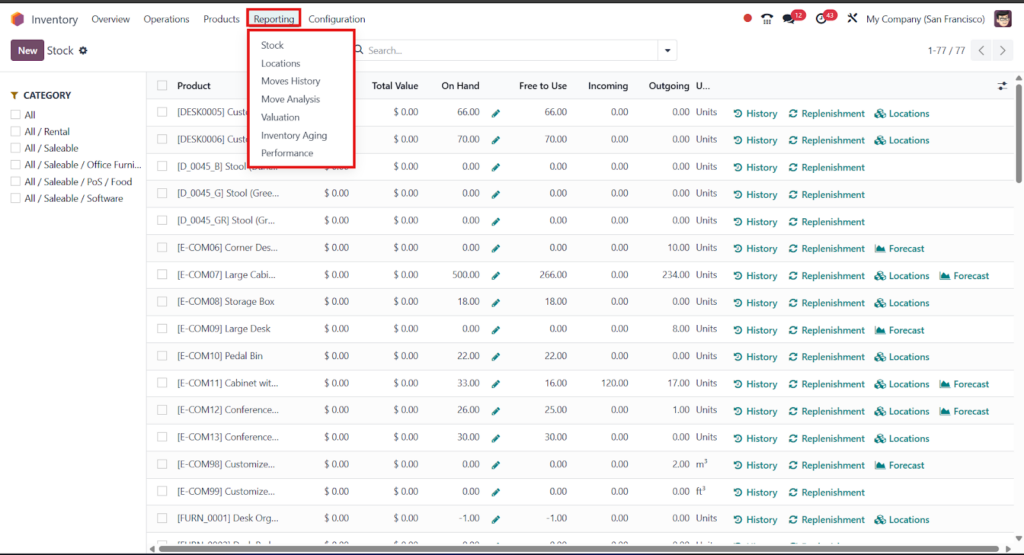Check All / Saleable / PoS / Food category

pos(16,182)
